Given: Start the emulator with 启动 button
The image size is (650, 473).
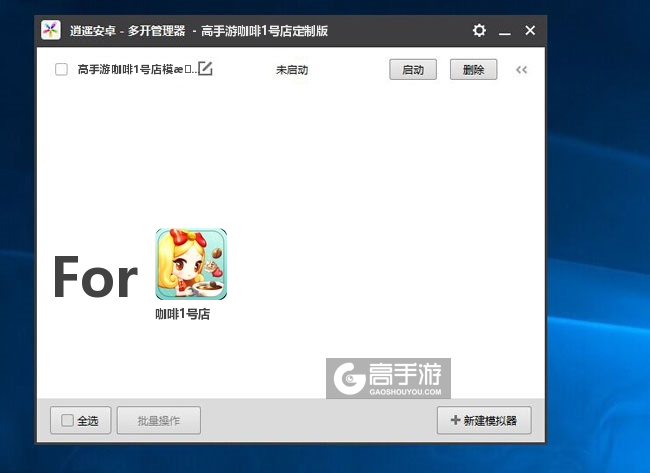Looking at the screenshot, I should pos(413,69).
